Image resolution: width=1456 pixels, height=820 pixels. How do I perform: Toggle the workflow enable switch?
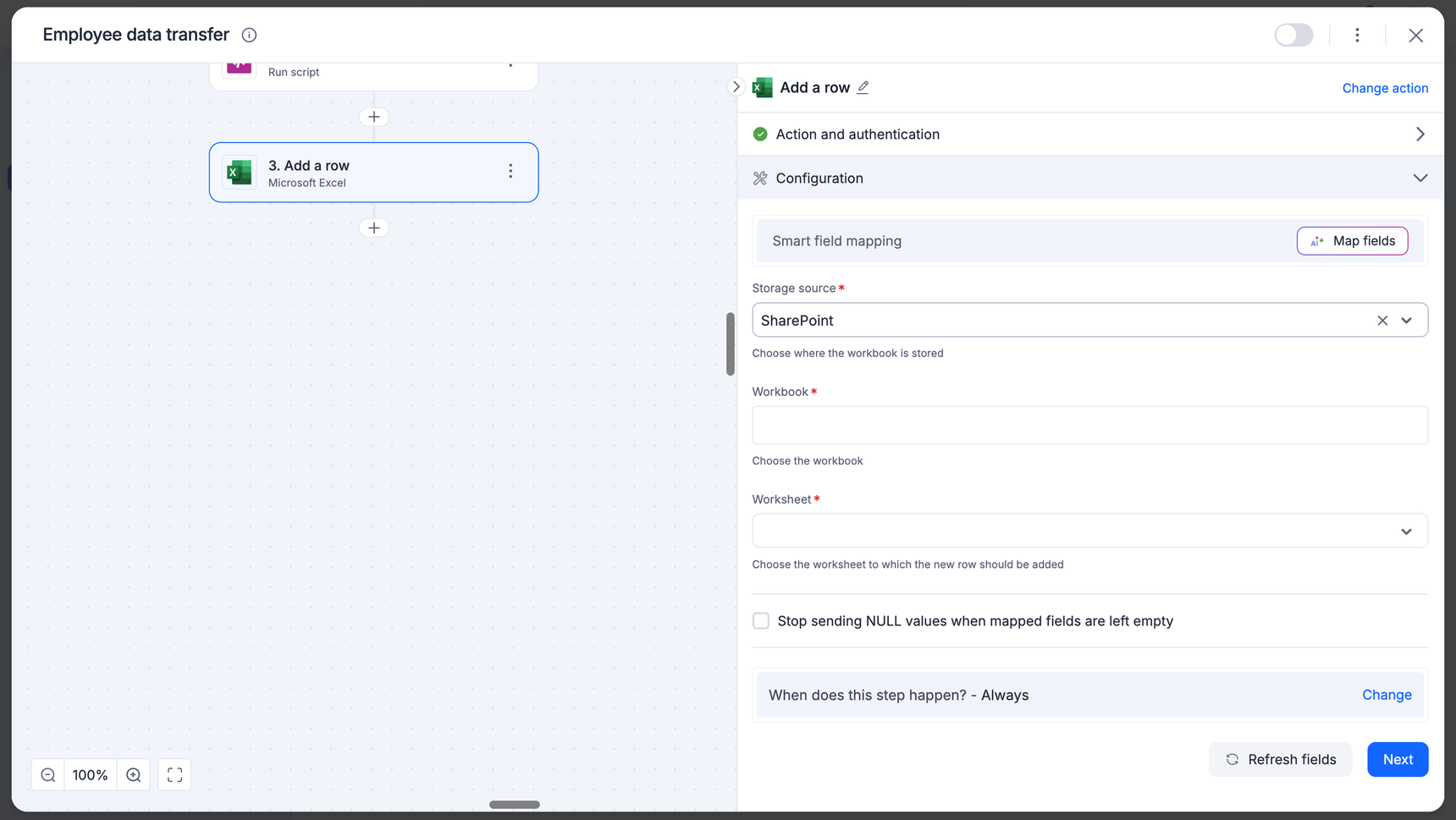coord(1293,35)
